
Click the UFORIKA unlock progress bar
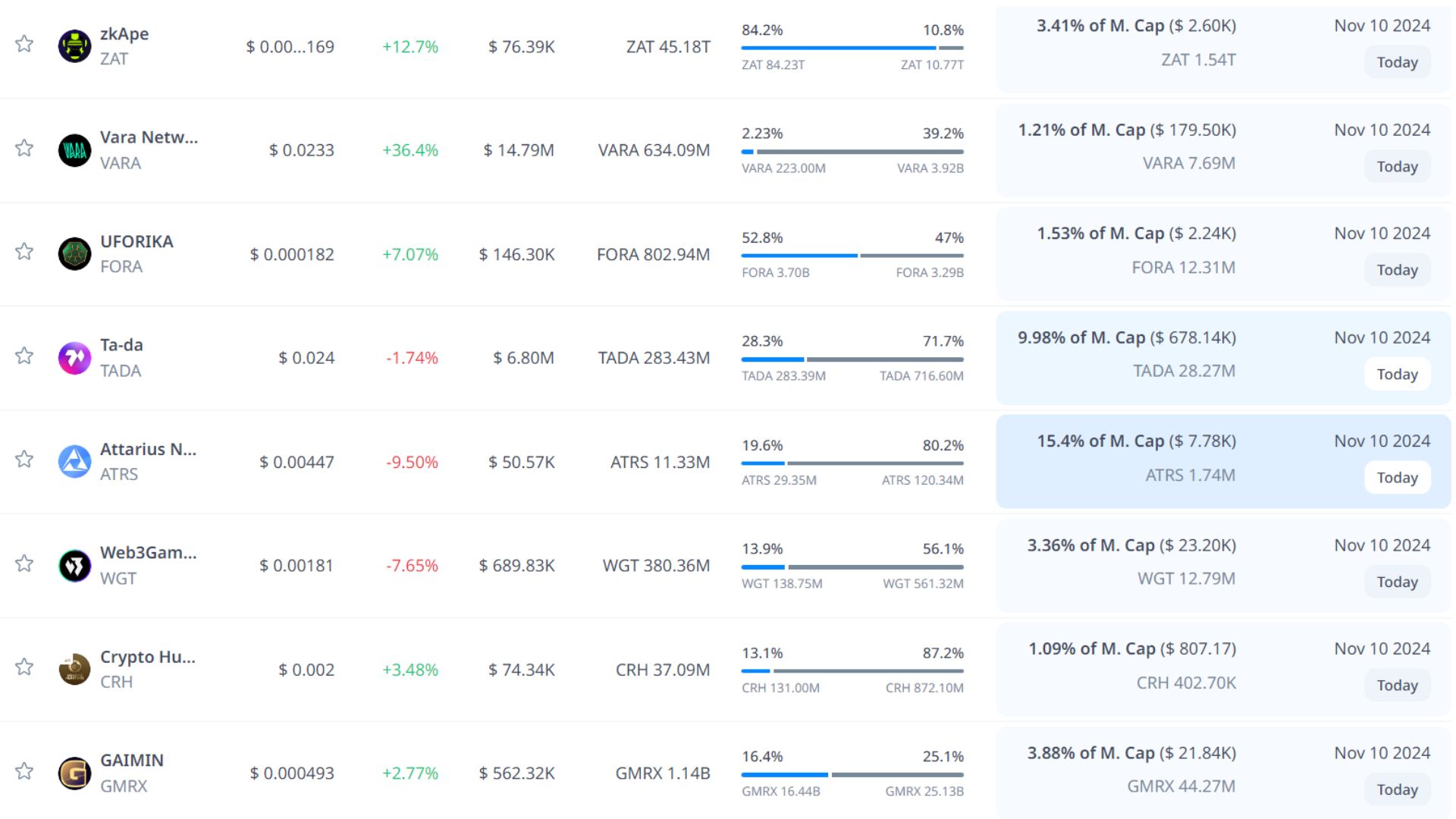pyautogui.click(x=852, y=256)
